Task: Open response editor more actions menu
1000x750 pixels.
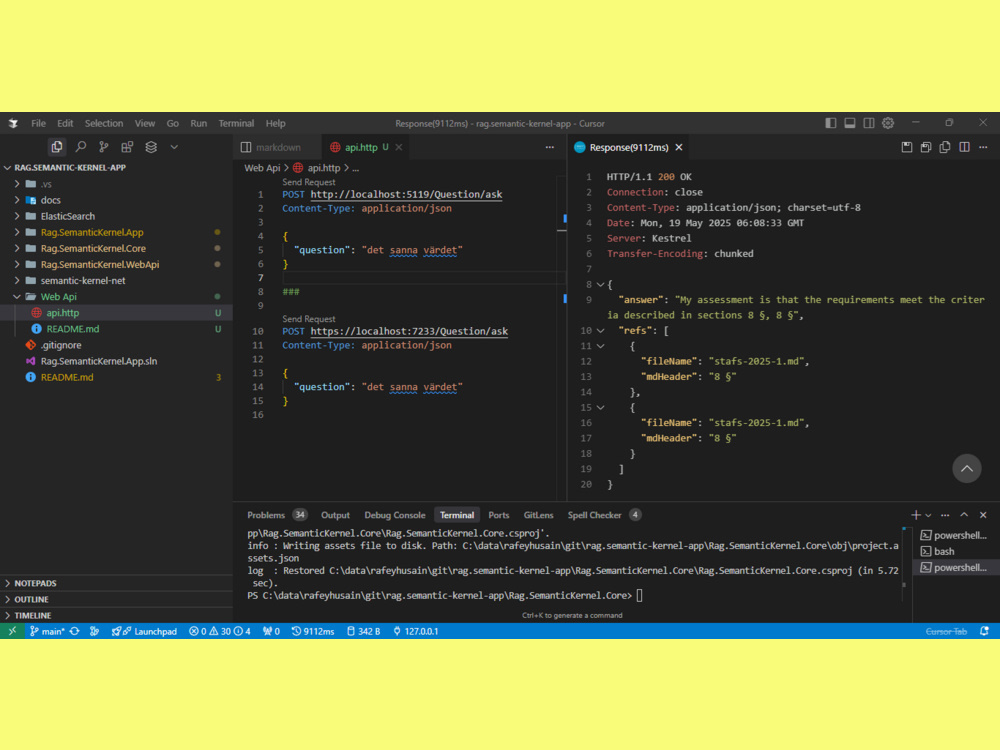Action: point(983,147)
